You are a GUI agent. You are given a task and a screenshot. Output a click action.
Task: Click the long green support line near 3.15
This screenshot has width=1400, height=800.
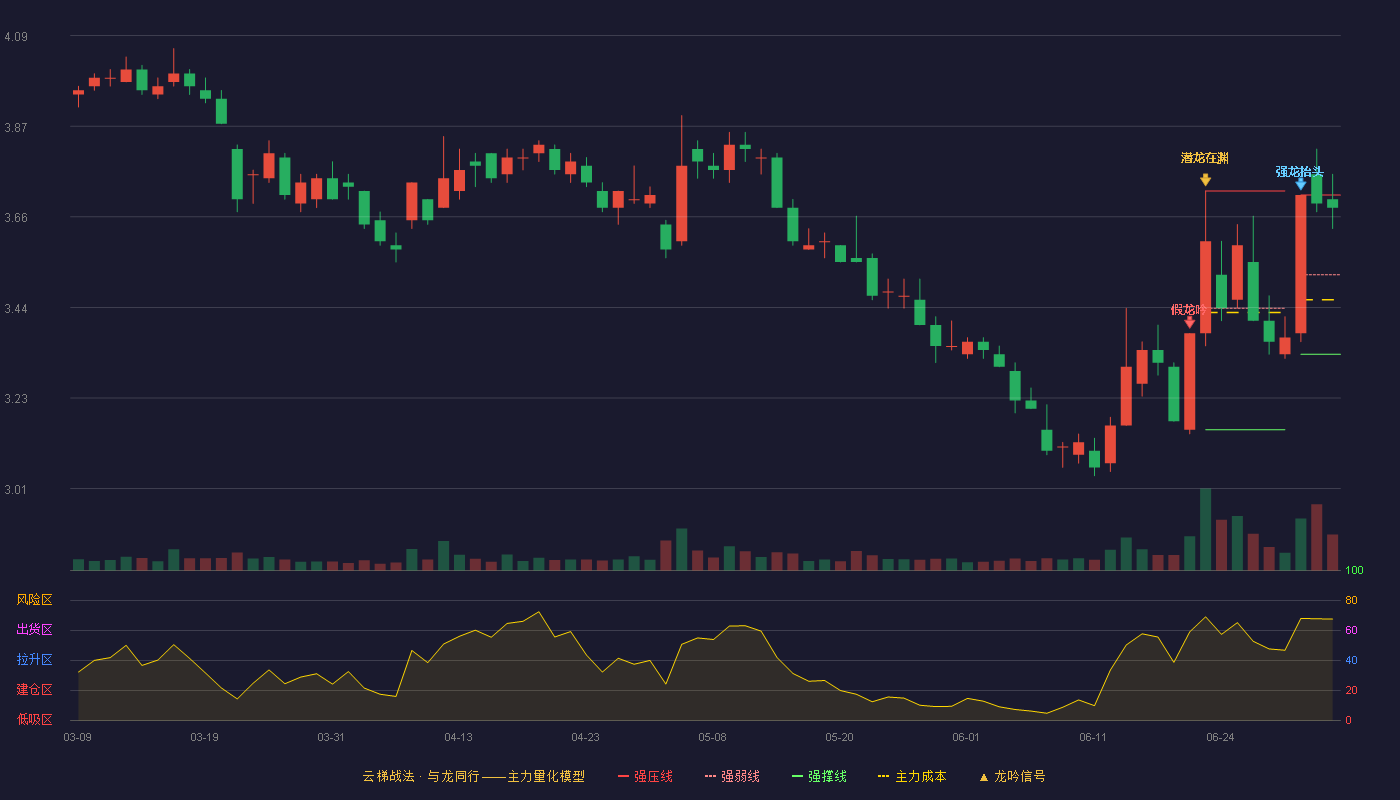click(1245, 430)
